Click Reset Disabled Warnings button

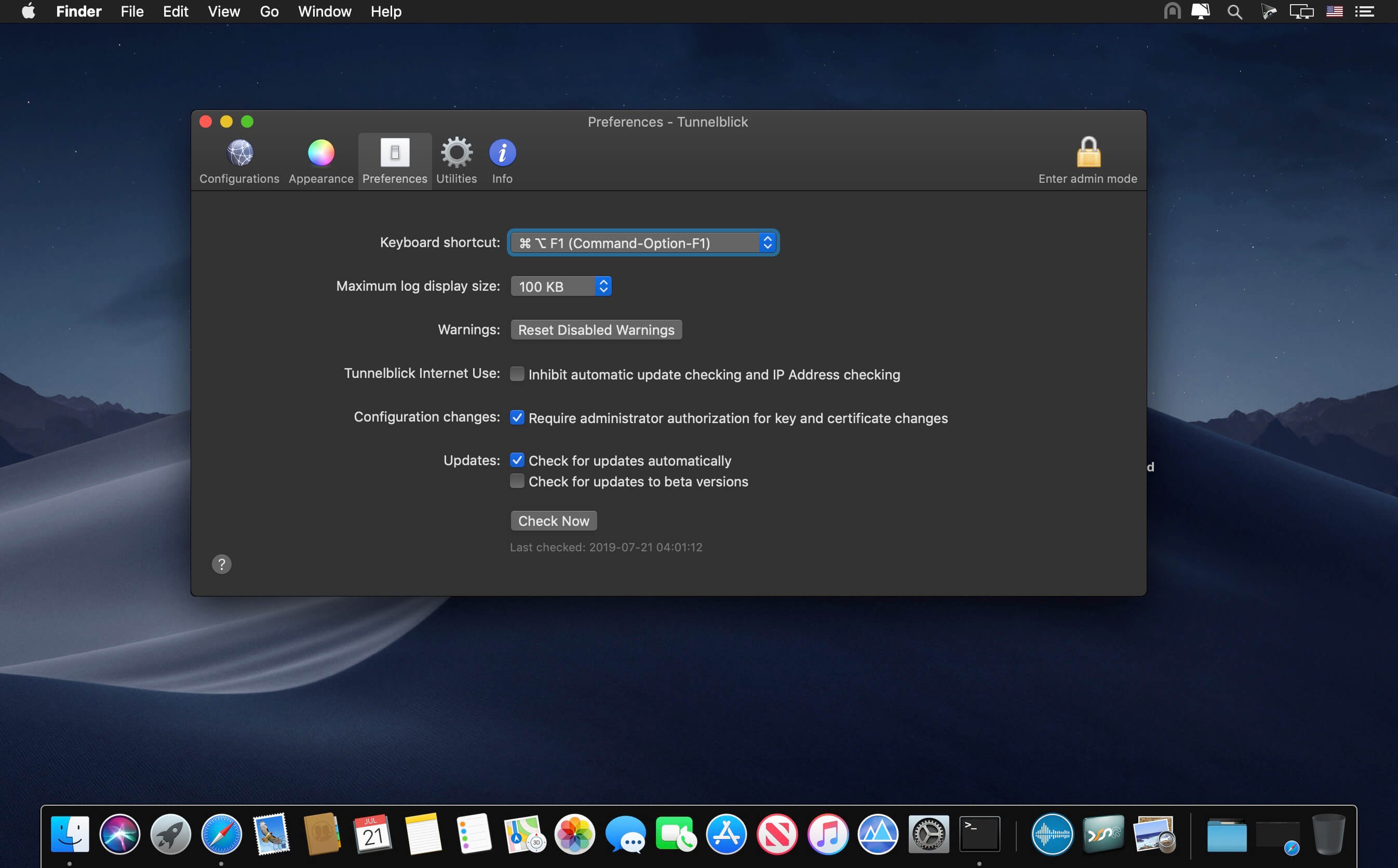(x=596, y=329)
